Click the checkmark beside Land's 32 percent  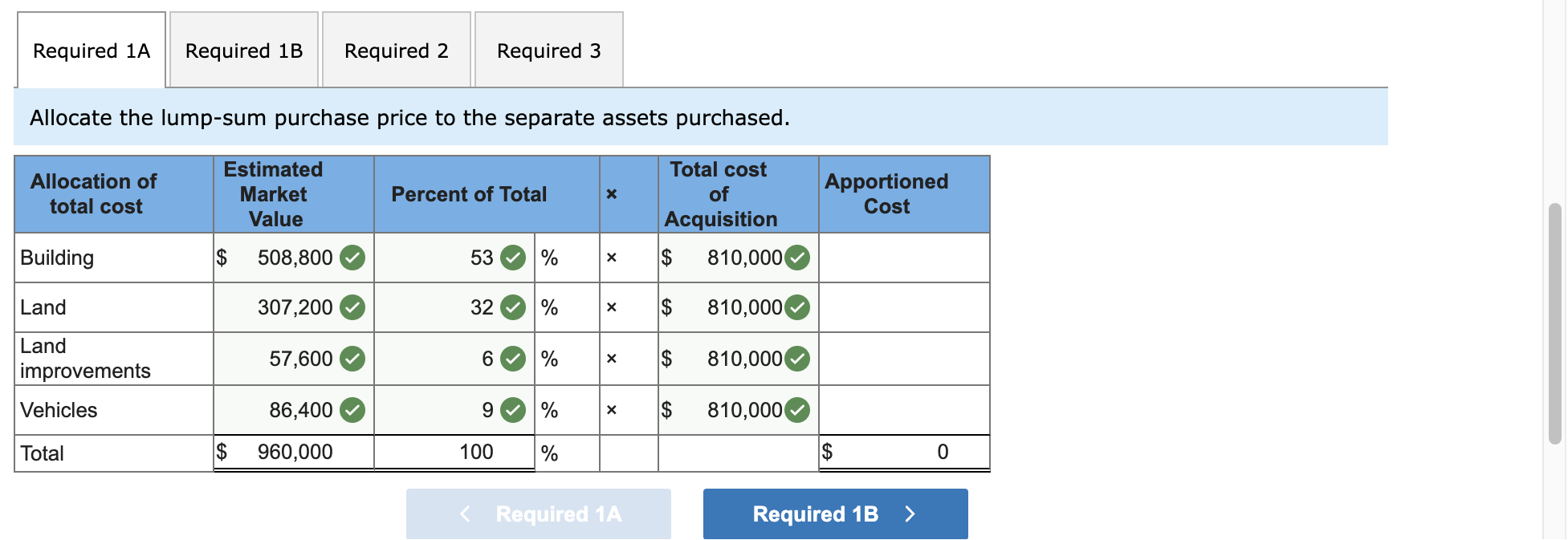pos(511,307)
